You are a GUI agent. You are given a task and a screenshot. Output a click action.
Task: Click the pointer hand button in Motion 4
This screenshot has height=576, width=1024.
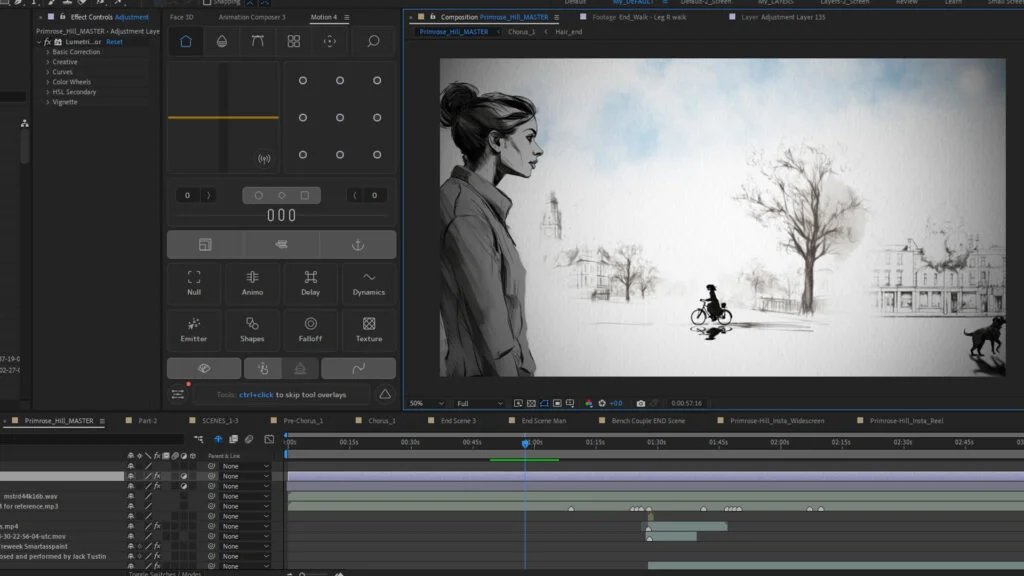click(263, 369)
